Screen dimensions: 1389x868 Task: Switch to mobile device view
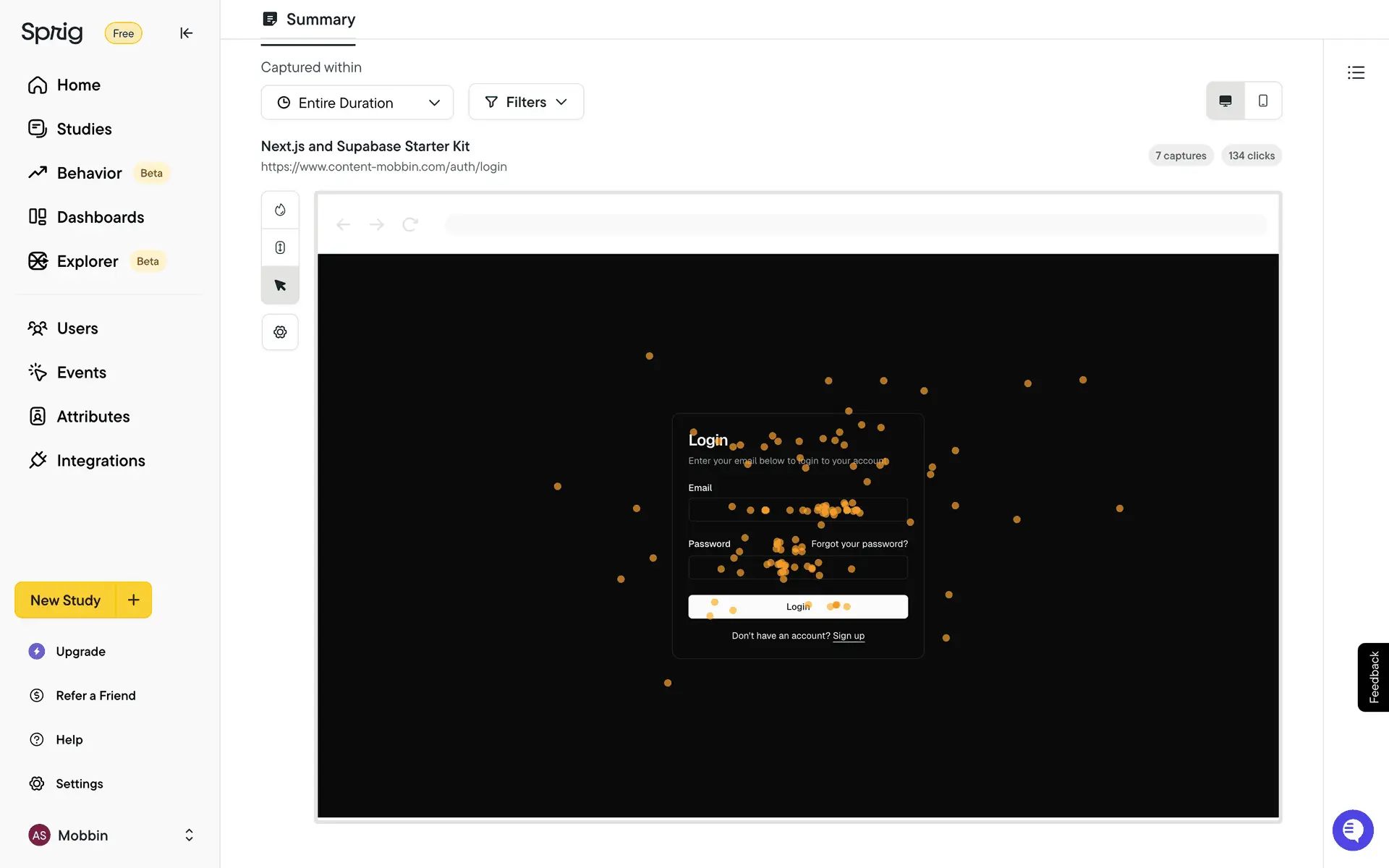pos(1263,101)
